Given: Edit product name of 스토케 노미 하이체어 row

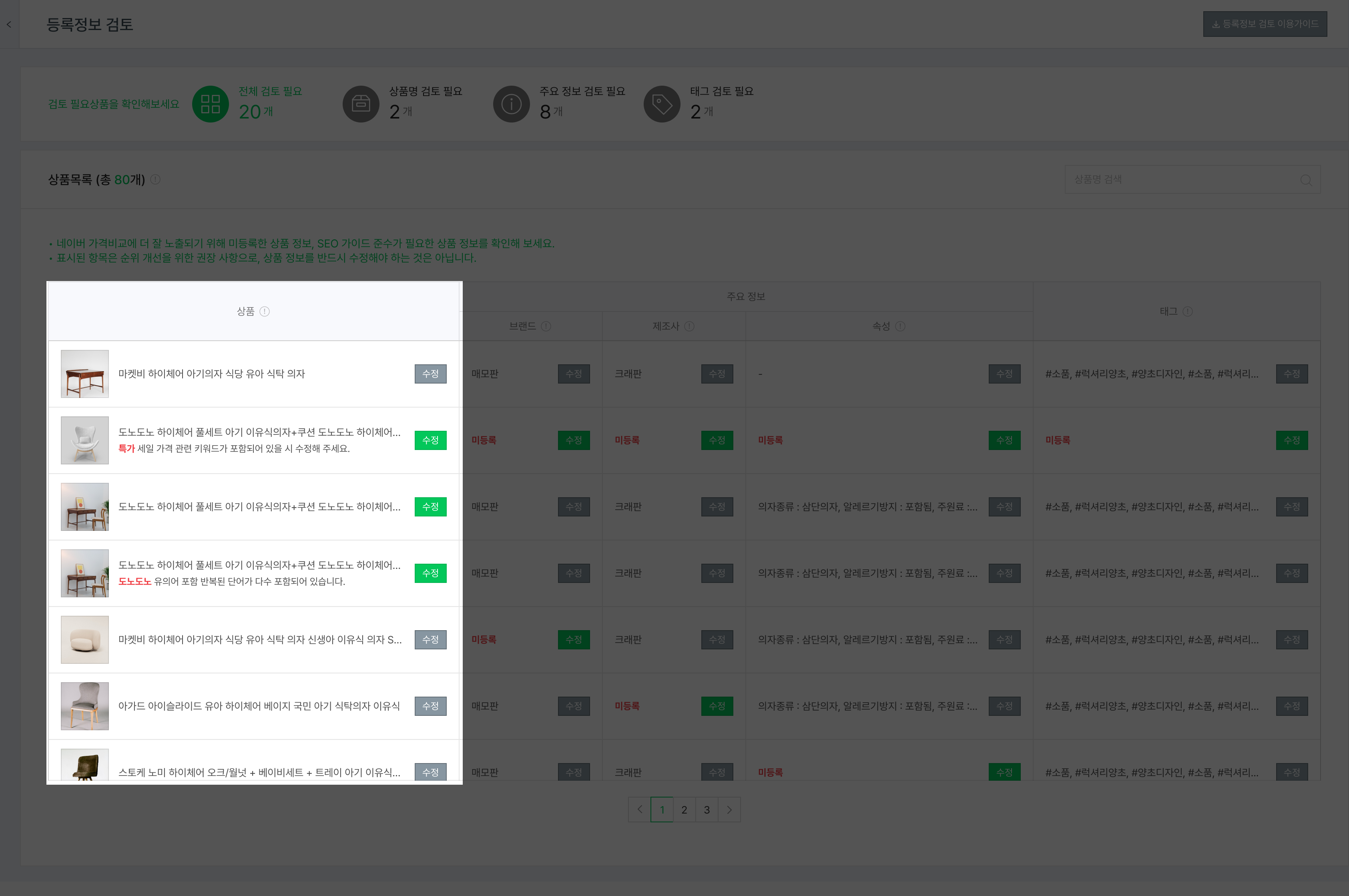Looking at the screenshot, I should pos(430,772).
